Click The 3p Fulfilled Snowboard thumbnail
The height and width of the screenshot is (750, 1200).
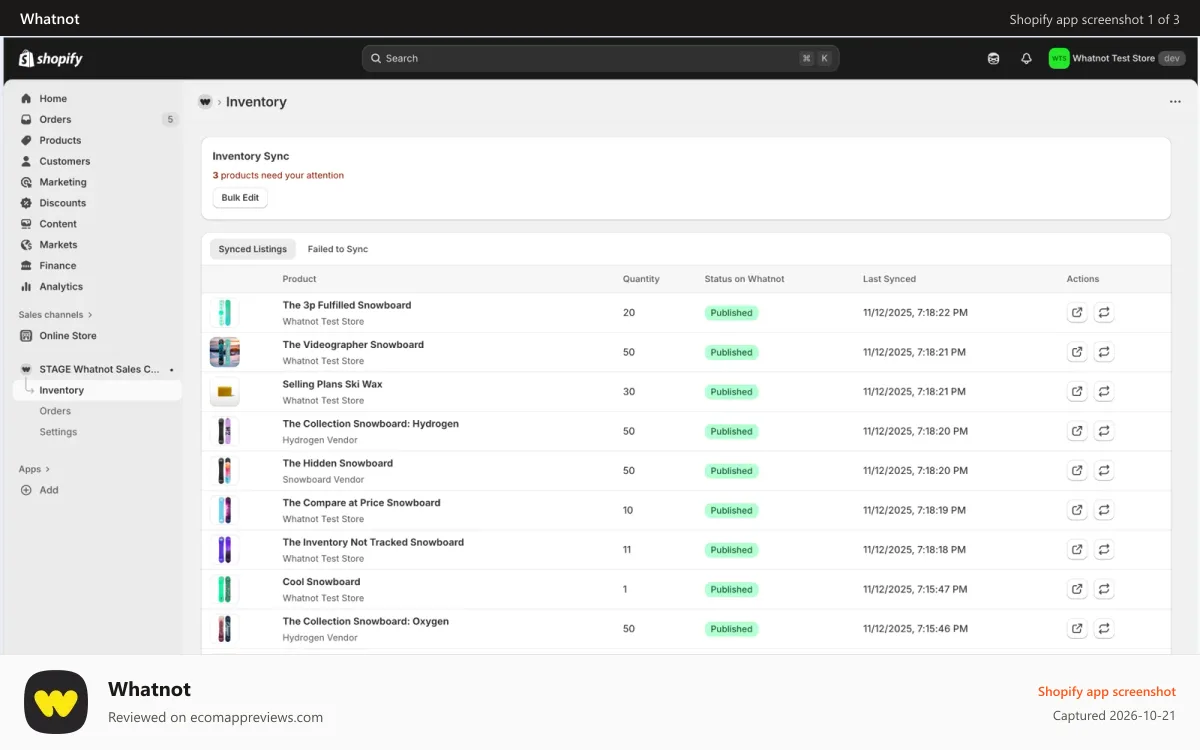[224, 313]
